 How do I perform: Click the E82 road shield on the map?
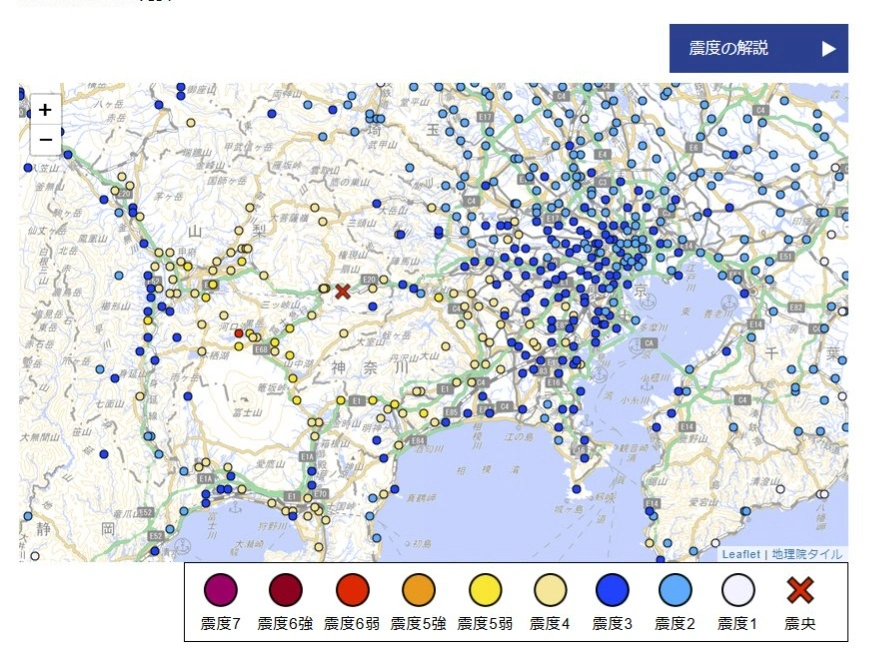(x=796, y=307)
